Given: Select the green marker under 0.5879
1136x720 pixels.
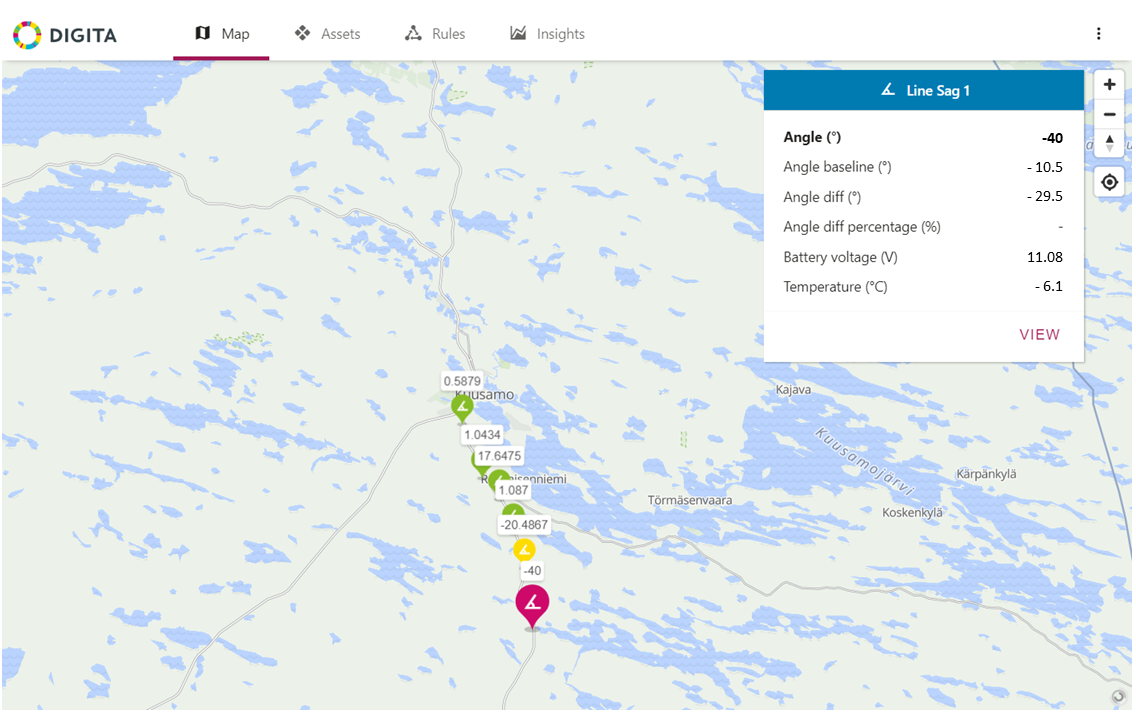Looking at the screenshot, I should (x=462, y=408).
